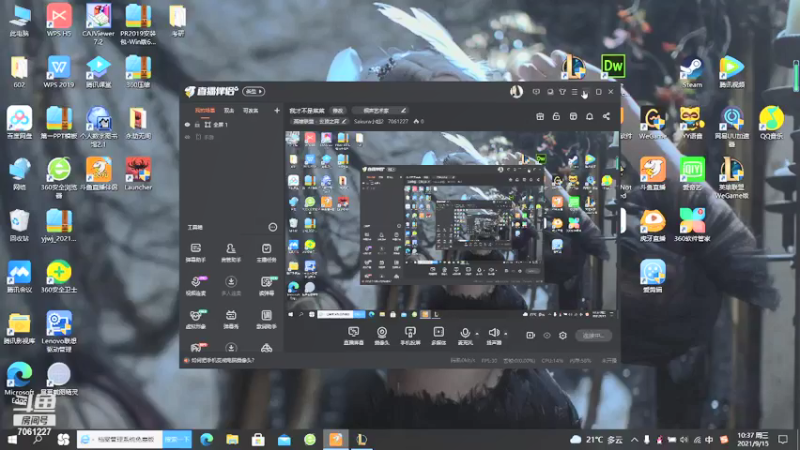800x450 pixels.
Task: Add a new scene with plus button
Action: [277, 110]
